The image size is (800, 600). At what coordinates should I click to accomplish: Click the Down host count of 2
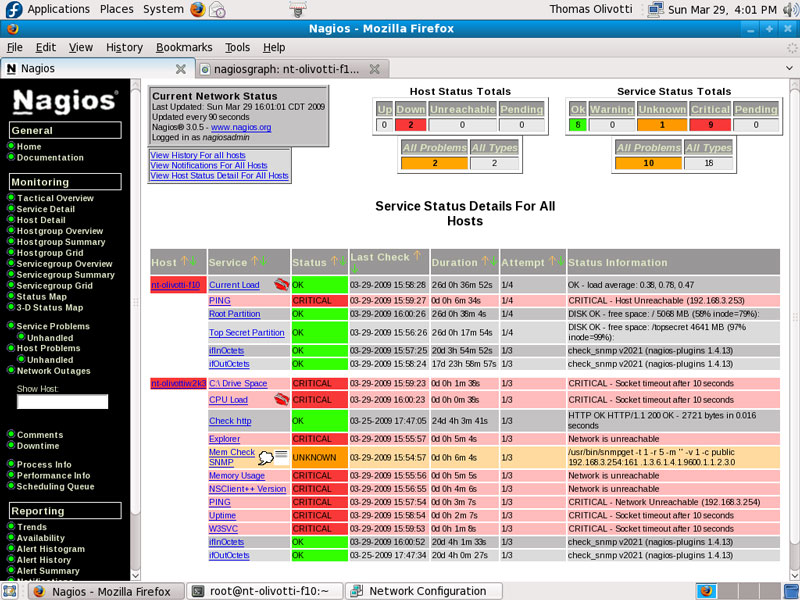pyautogui.click(x=410, y=124)
